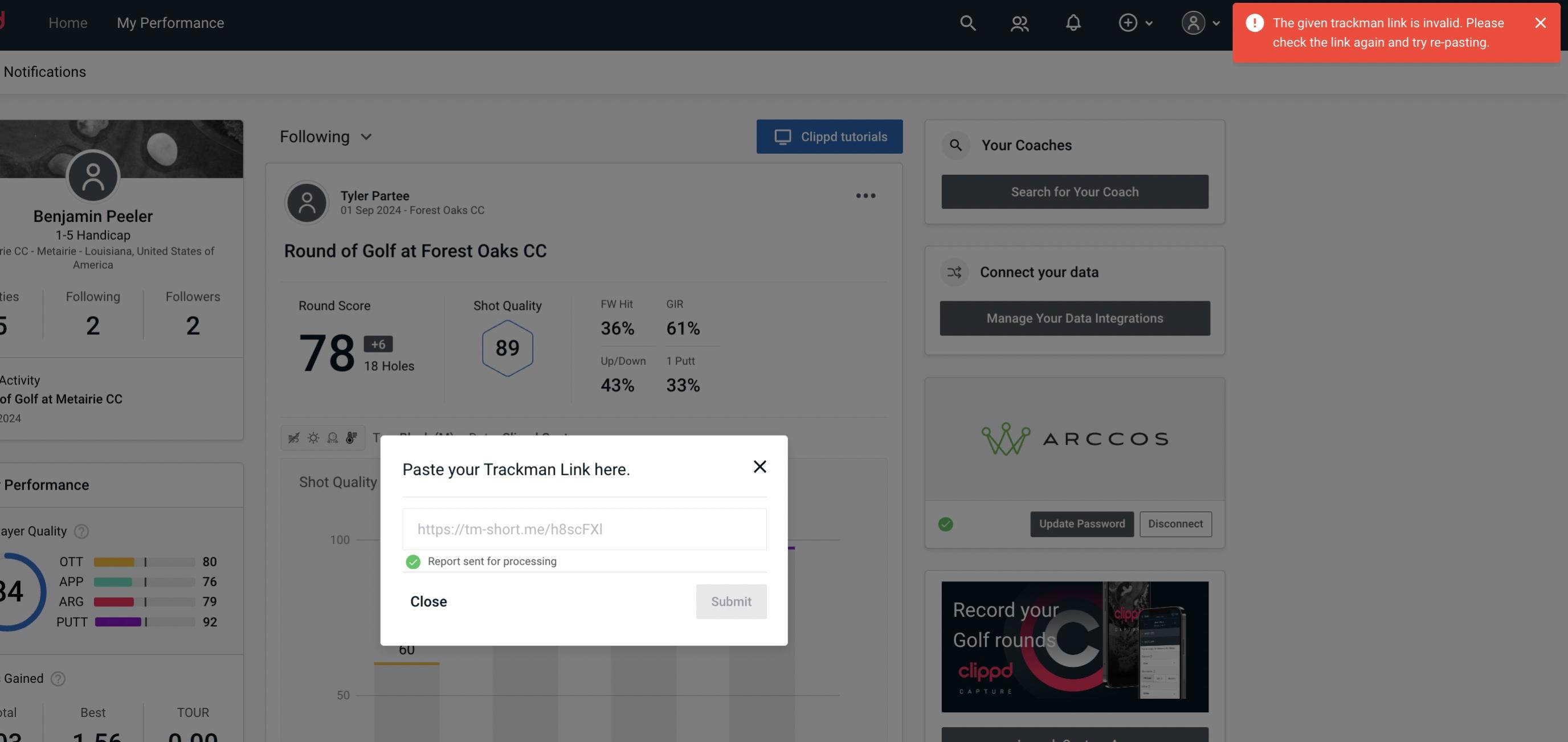This screenshot has width=1568, height=742.
Task: Click the data integrations sync icon
Action: (x=955, y=272)
